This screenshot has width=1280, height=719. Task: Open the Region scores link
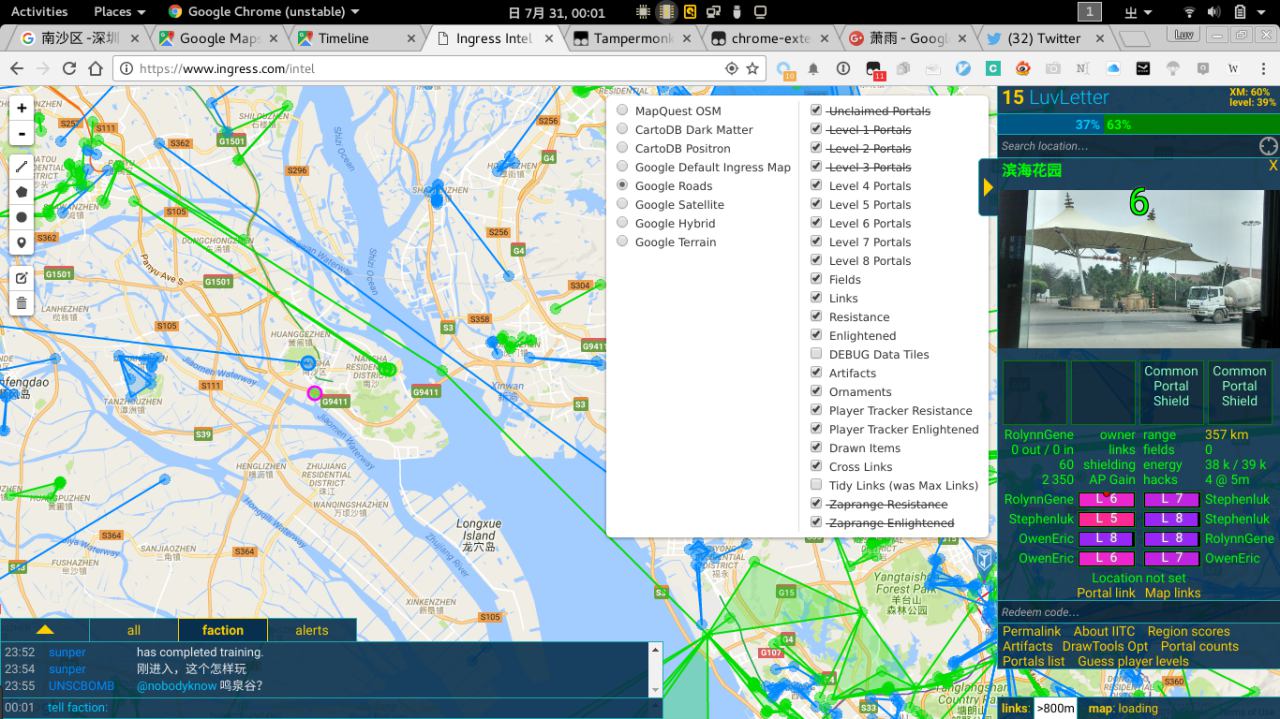[x=1188, y=631]
